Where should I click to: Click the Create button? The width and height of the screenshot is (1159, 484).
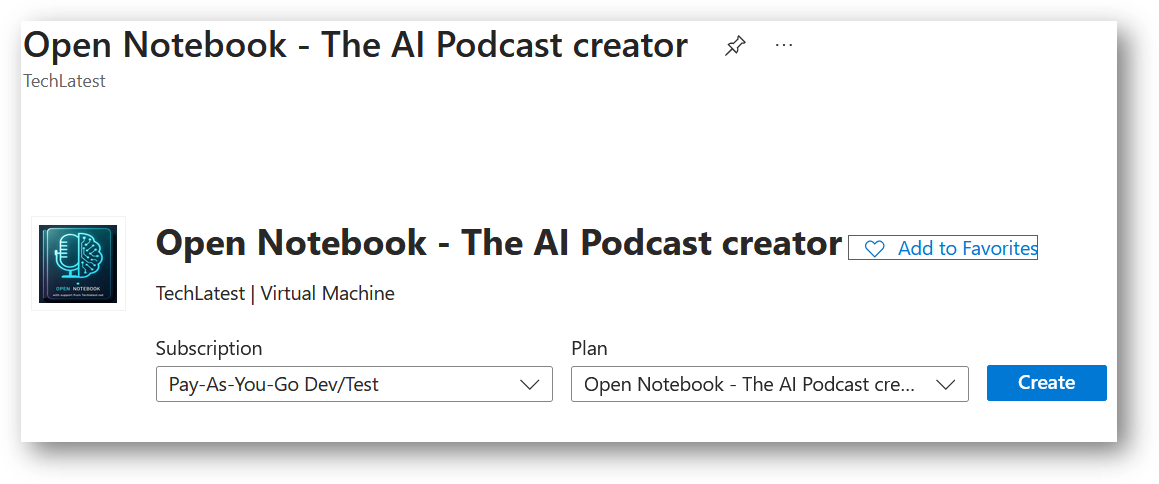(x=1047, y=383)
